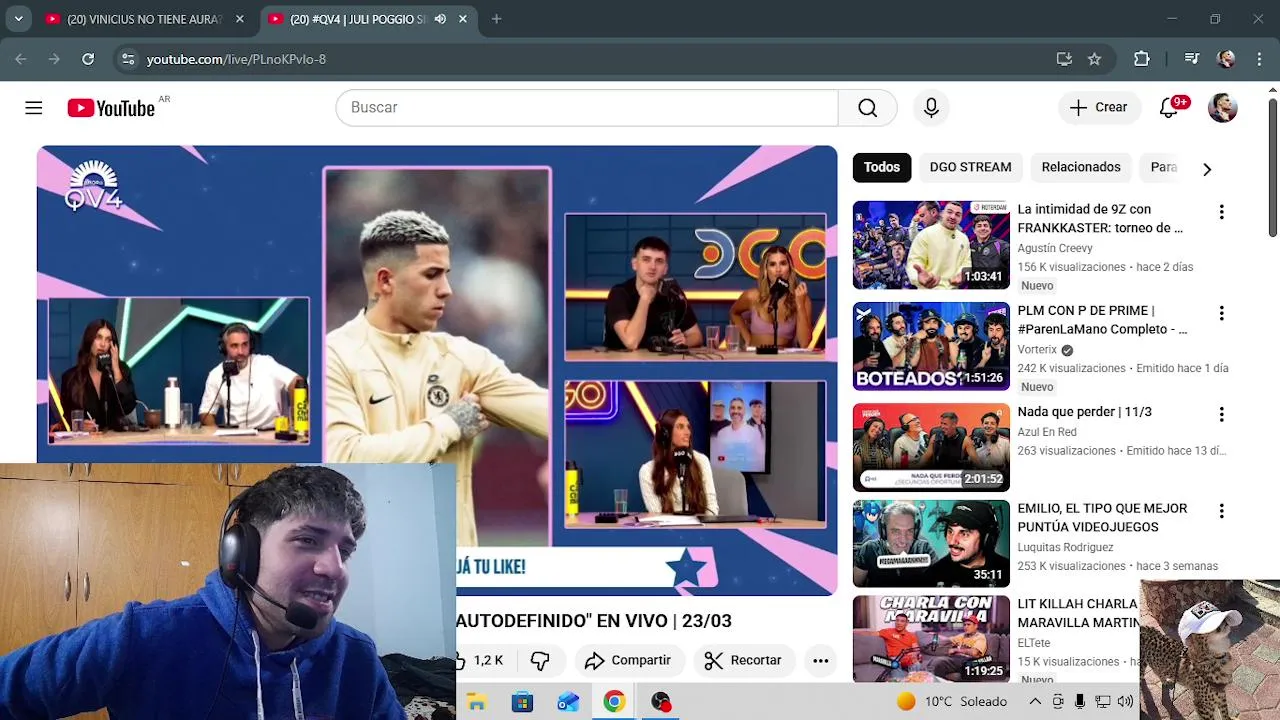
Task: Open File Explorer from the taskbar
Action: 476,702
